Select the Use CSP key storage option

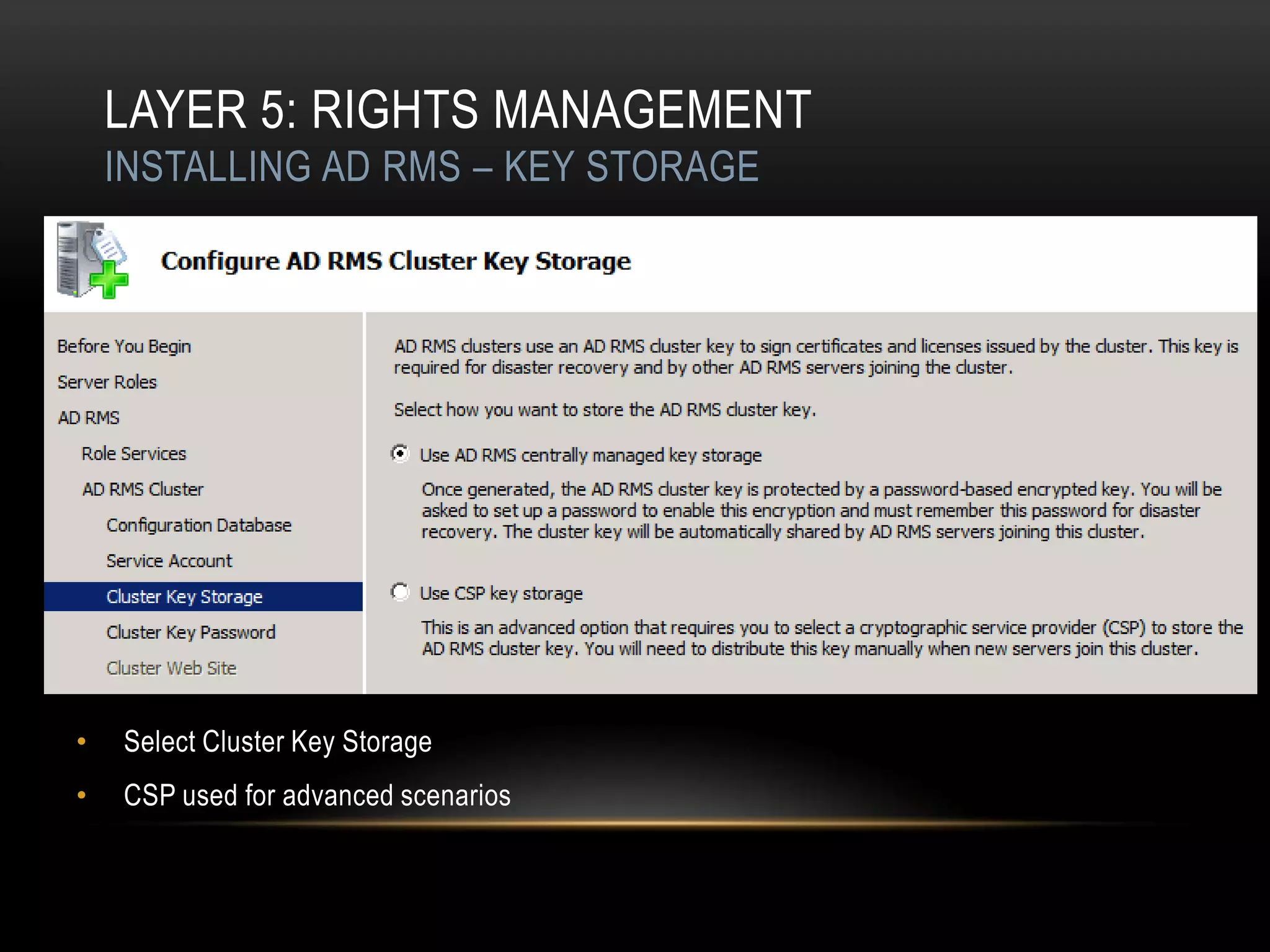[x=401, y=593]
